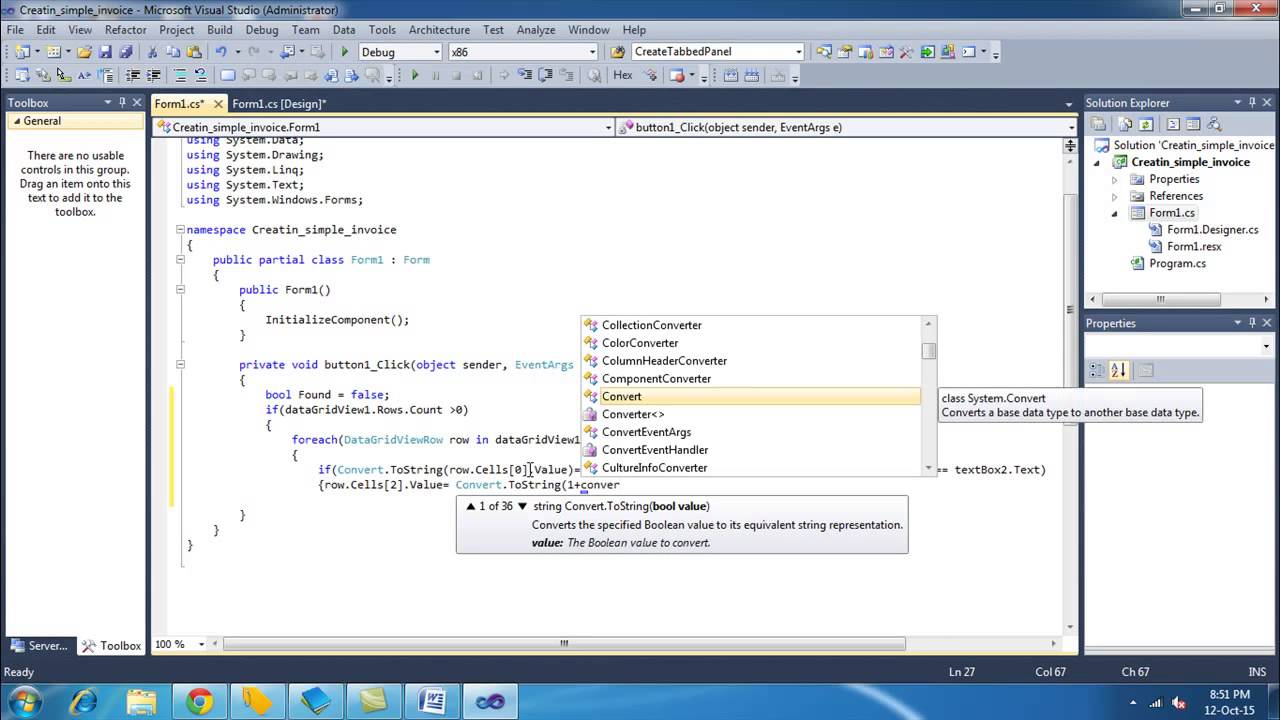Click the Step Over debug icon
This screenshot has height=720, width=1280.
(545, 75)
